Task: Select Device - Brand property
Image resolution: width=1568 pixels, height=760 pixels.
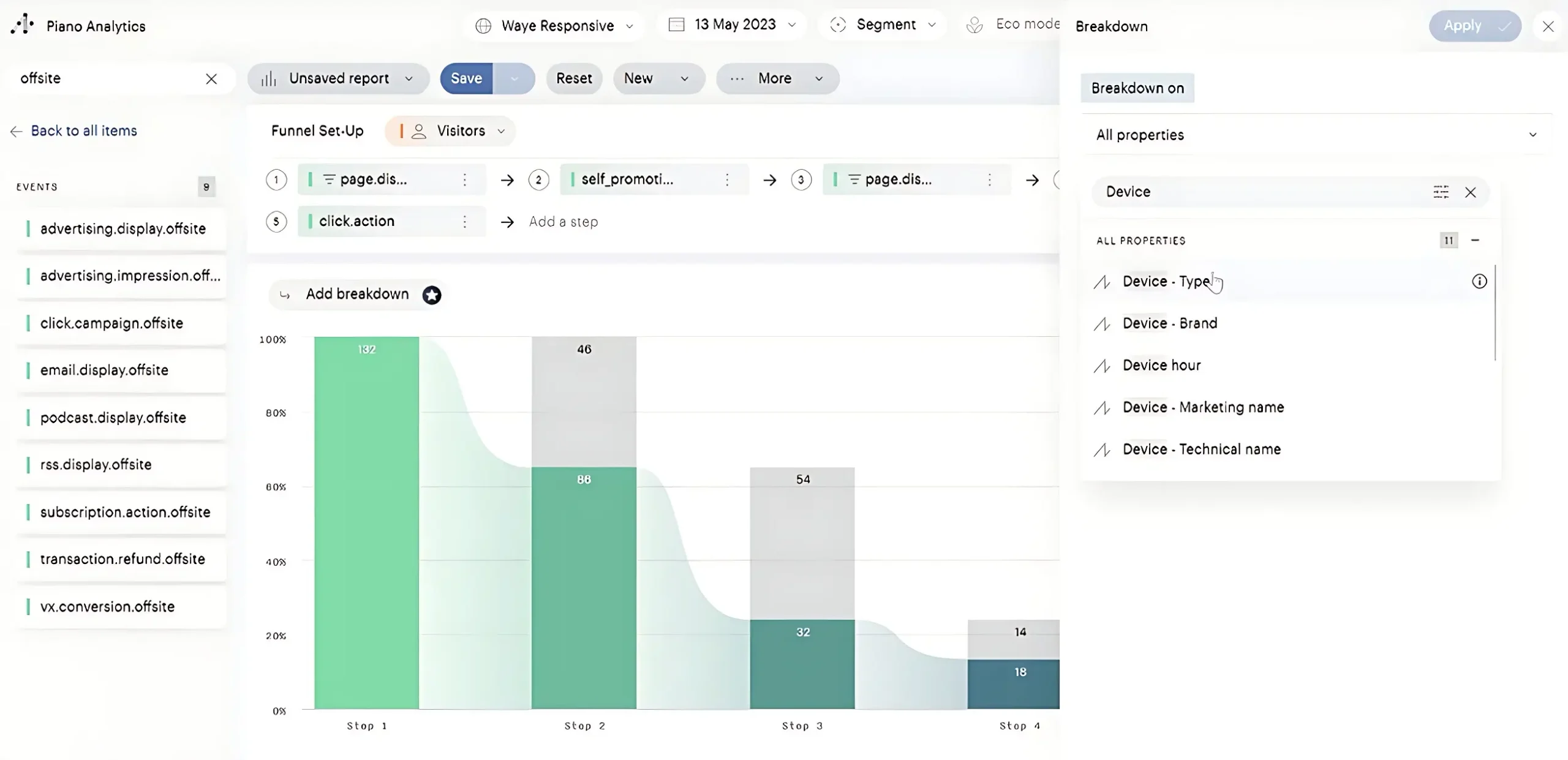Action: 1169,323
